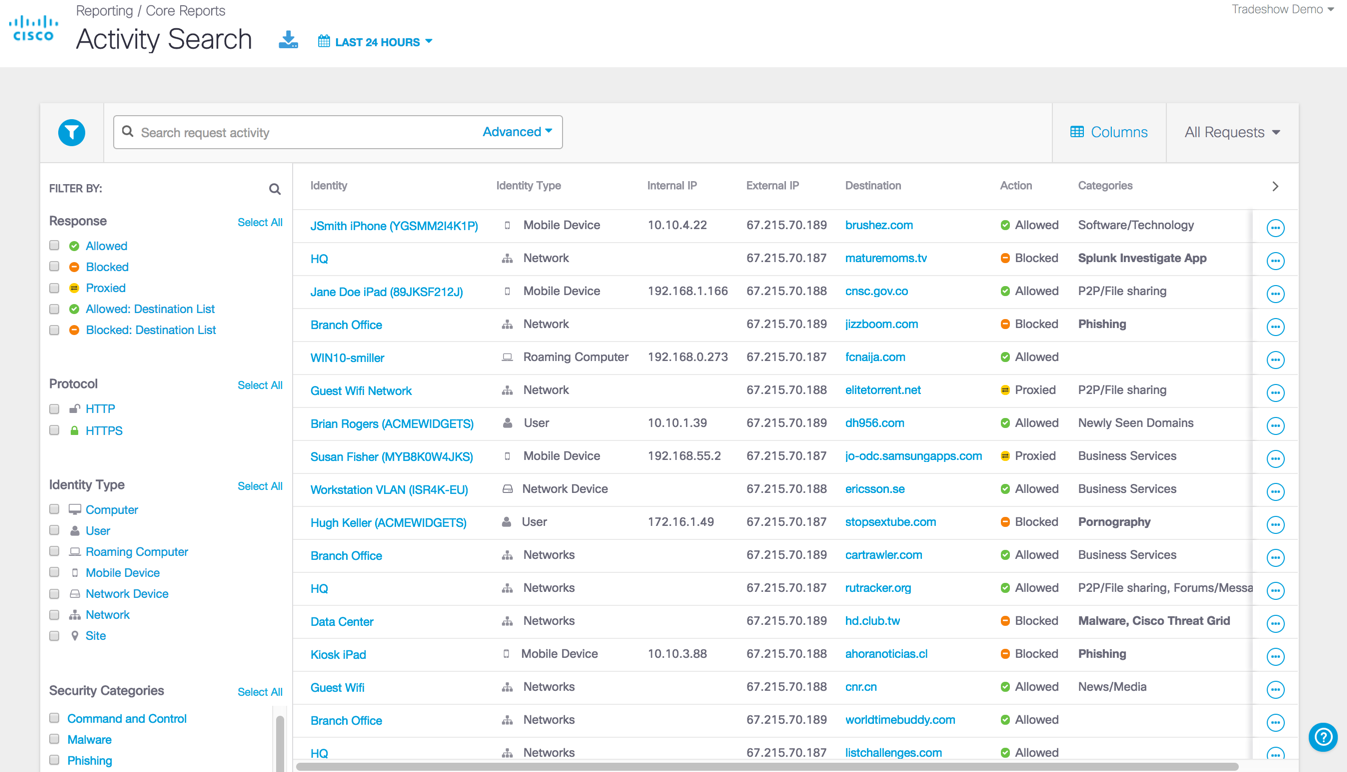
Task: Open the row actions menu for brushez.com
Action: coord(1275,228)
